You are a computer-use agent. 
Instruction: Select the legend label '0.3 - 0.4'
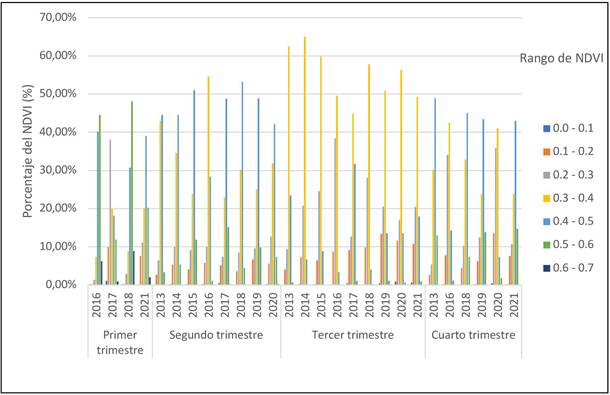573,198
